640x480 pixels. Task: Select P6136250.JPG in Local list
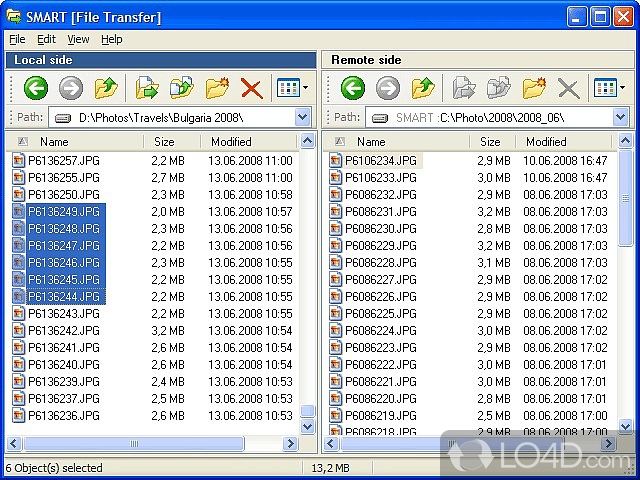click(x=64, y=195)
